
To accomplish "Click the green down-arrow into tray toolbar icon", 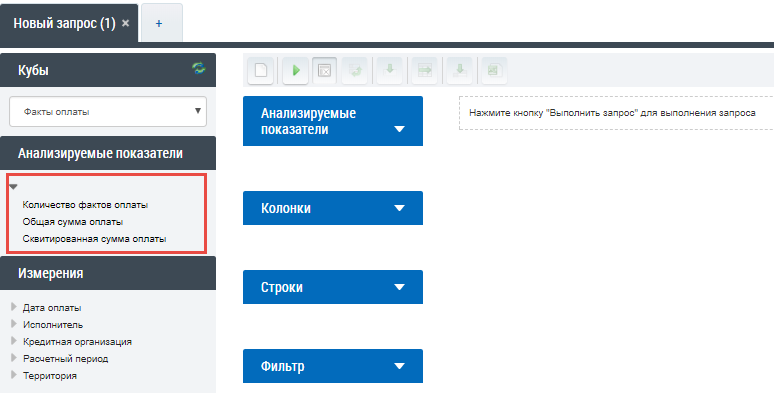I will point(389,71).
